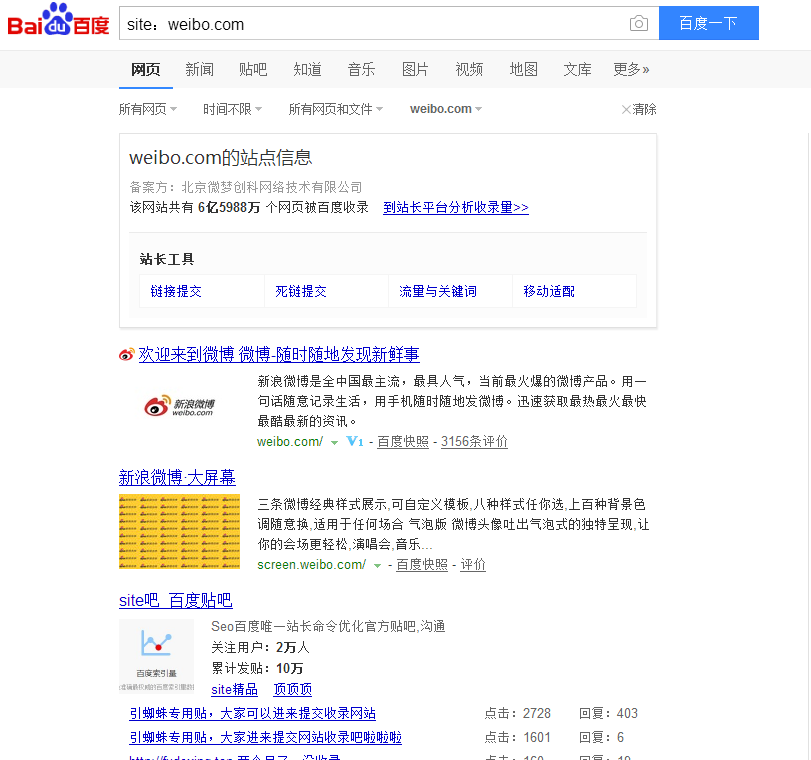This screenshot has height=760, width=811.
Task: Click the 链接提交 webmaster tool
Action: tap(176, 291)
